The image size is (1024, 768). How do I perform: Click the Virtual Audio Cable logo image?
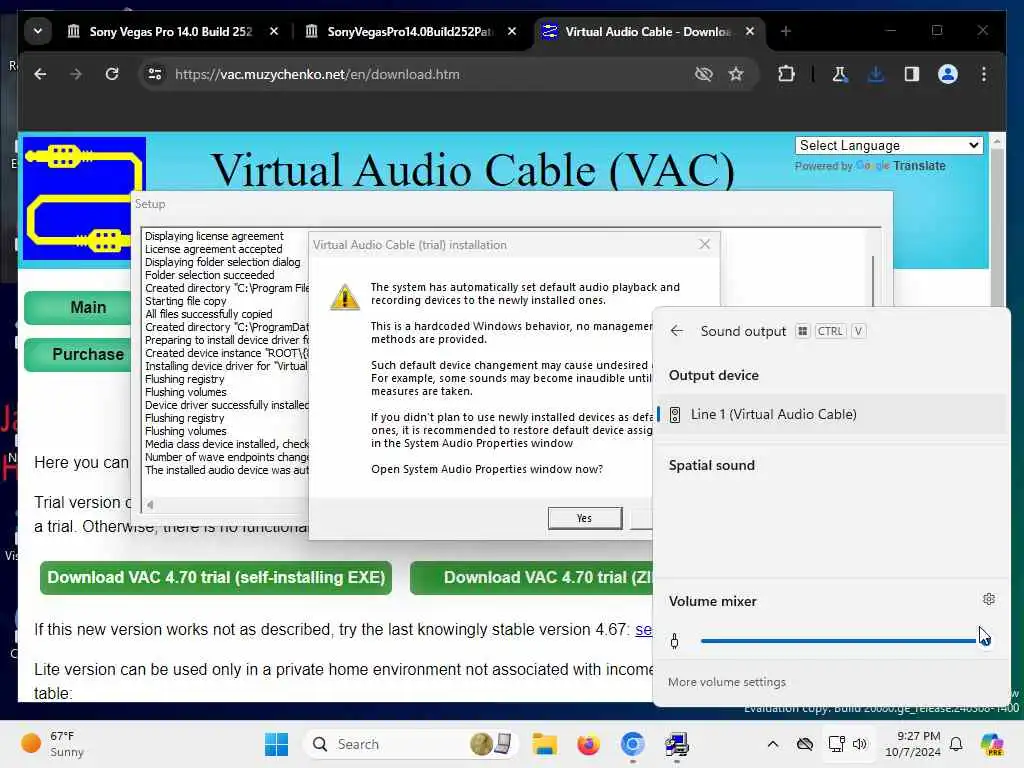tap(84, 199)
